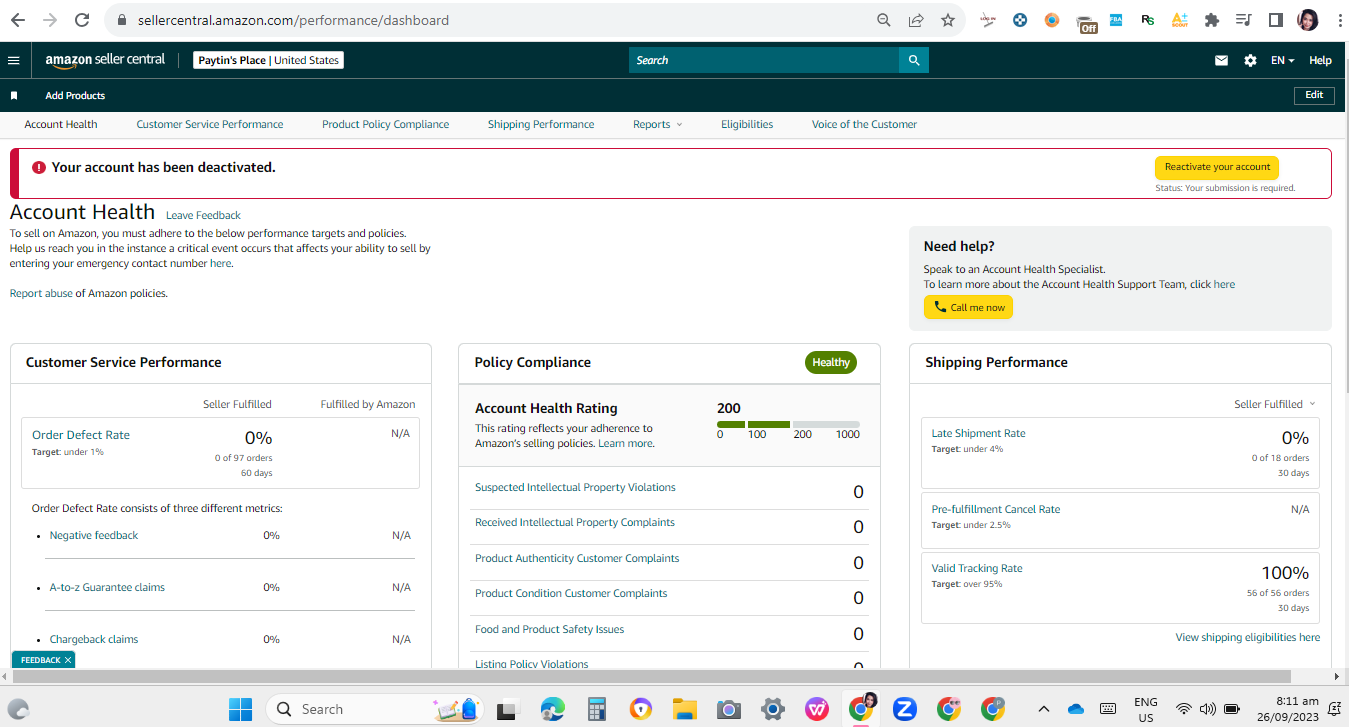Click the Account Health Rating progress bar

pyautogui.click(x=788, y=424)
